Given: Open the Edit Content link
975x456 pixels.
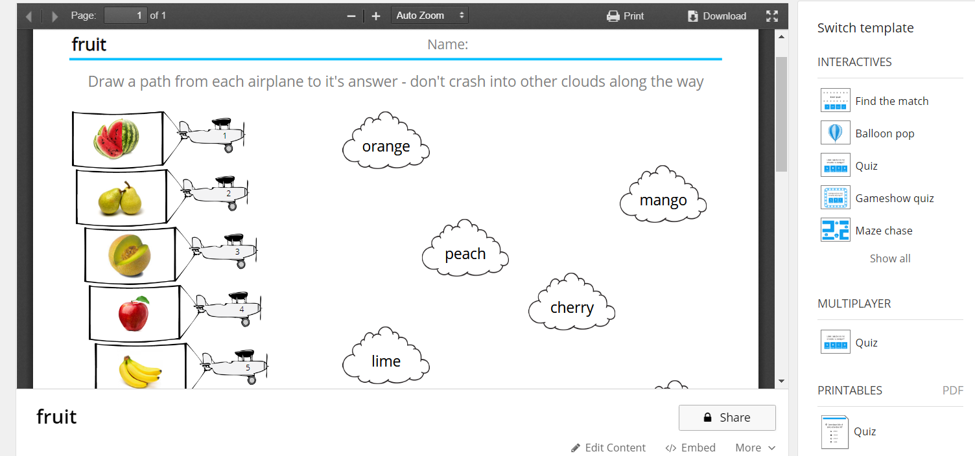Looking at the screenshot, I should click(x=608, y=447).
